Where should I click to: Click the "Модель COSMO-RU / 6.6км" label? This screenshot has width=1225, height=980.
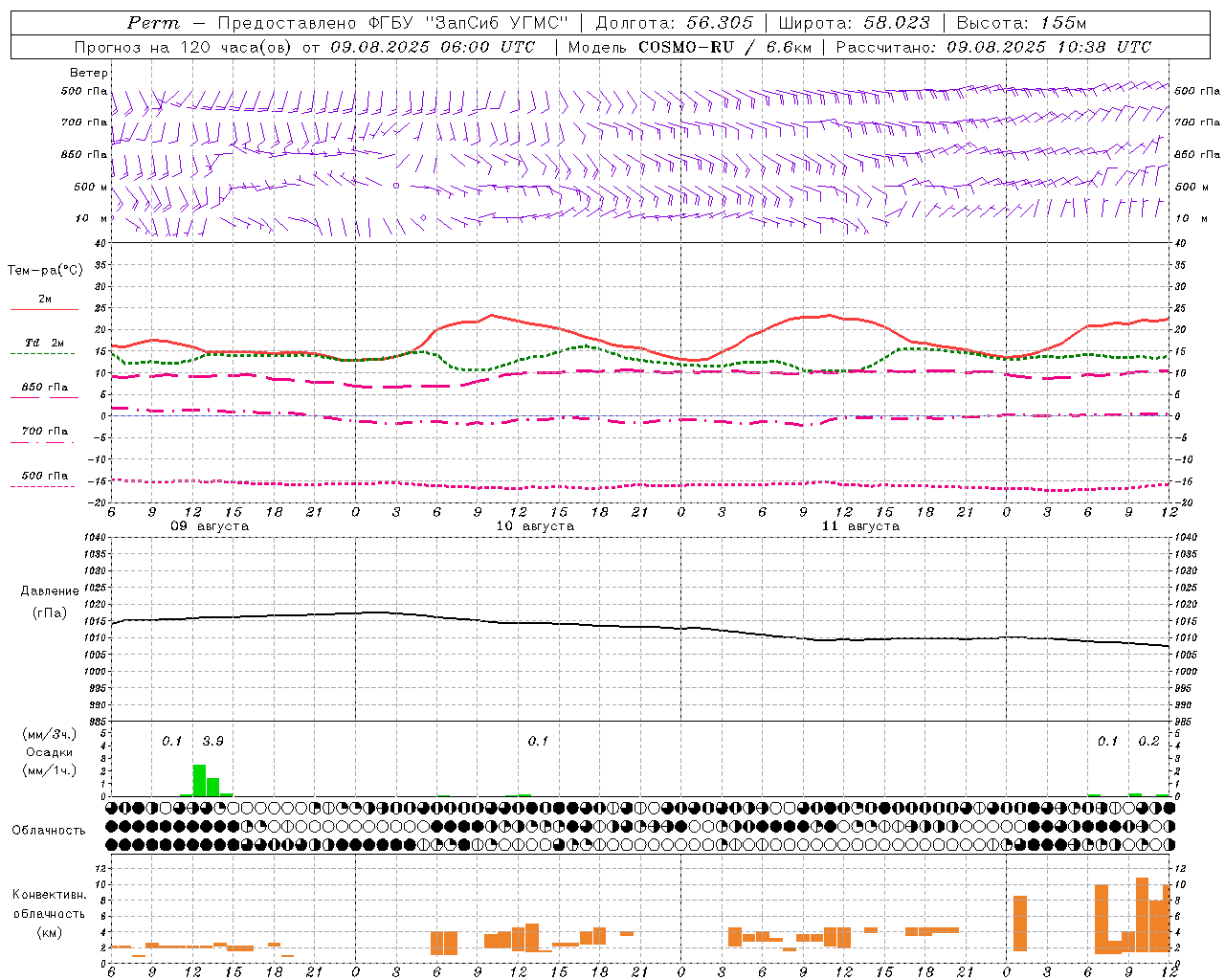point(690,47)
